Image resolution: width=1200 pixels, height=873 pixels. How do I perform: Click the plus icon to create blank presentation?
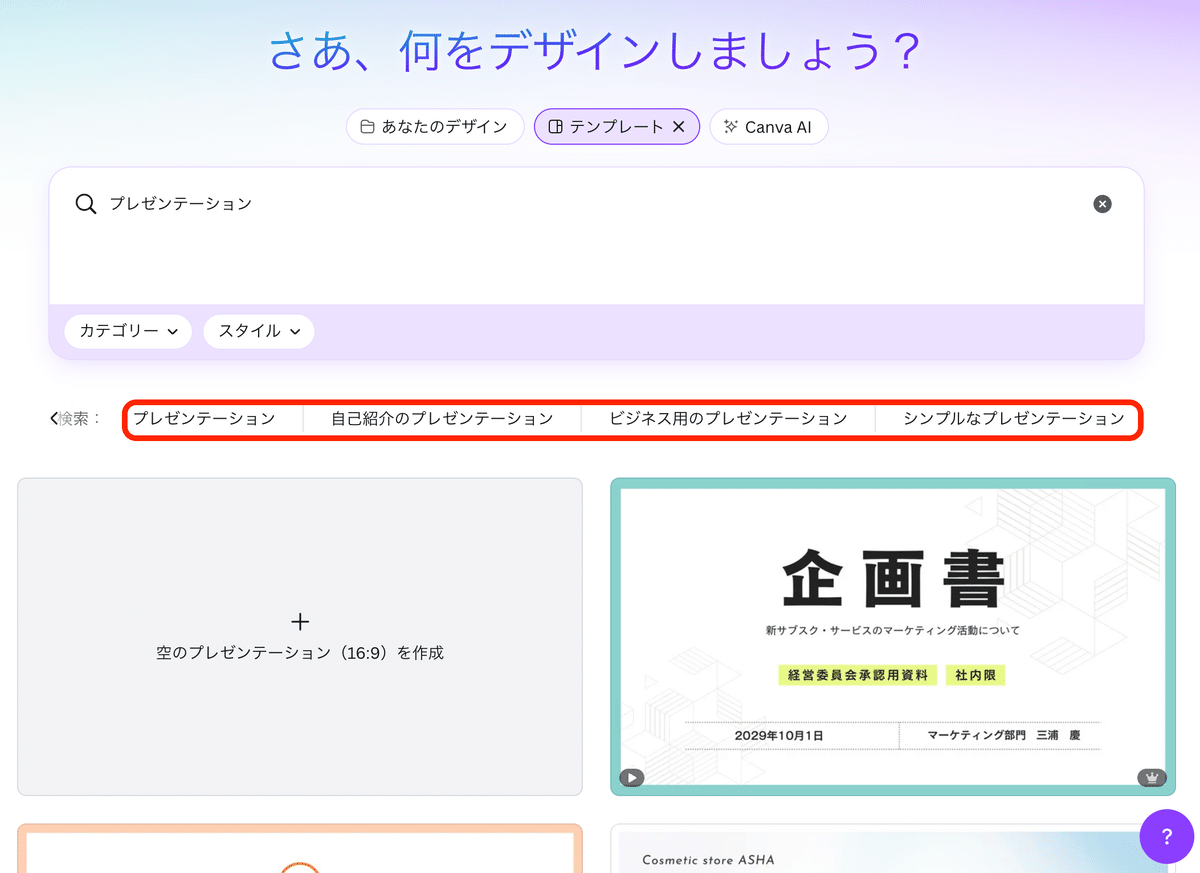coord(299,621)
